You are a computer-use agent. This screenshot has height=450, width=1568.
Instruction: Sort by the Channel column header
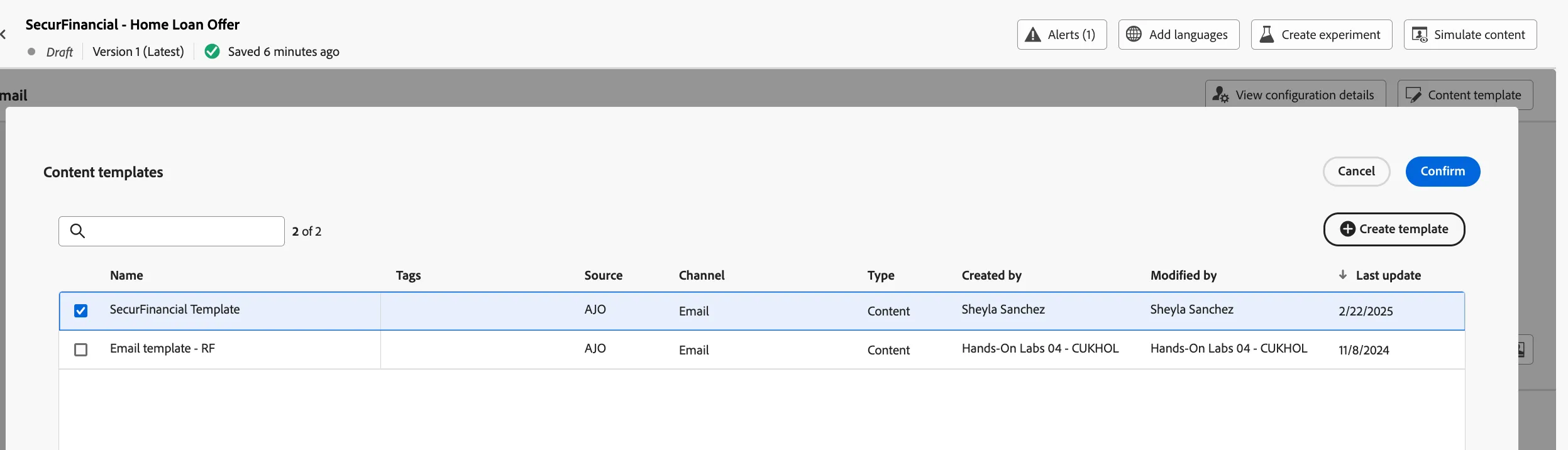click(702, 275)
